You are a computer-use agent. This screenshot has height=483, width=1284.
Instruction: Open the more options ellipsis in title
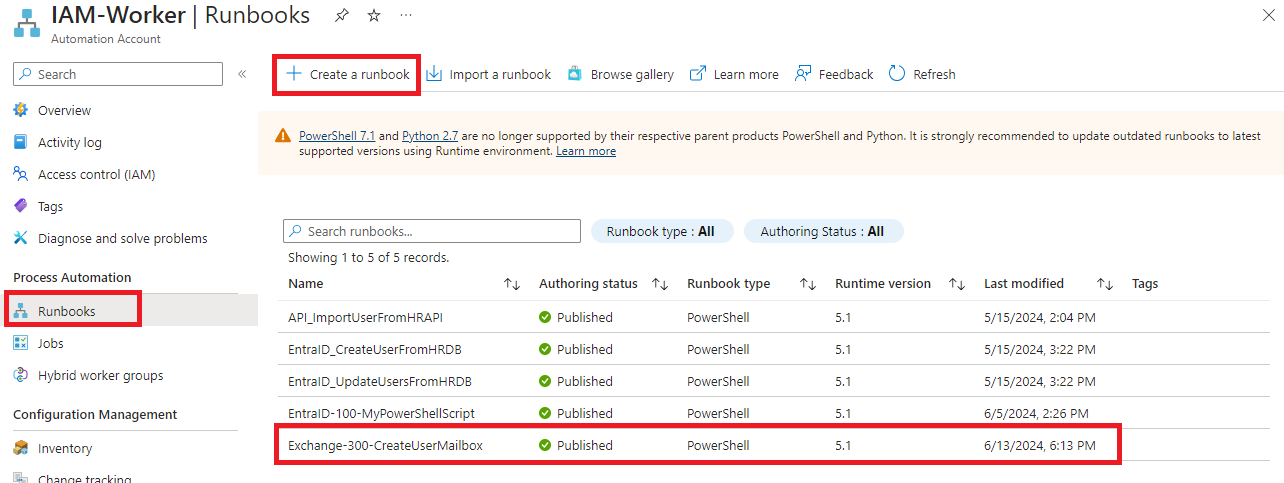coord(405,16)
